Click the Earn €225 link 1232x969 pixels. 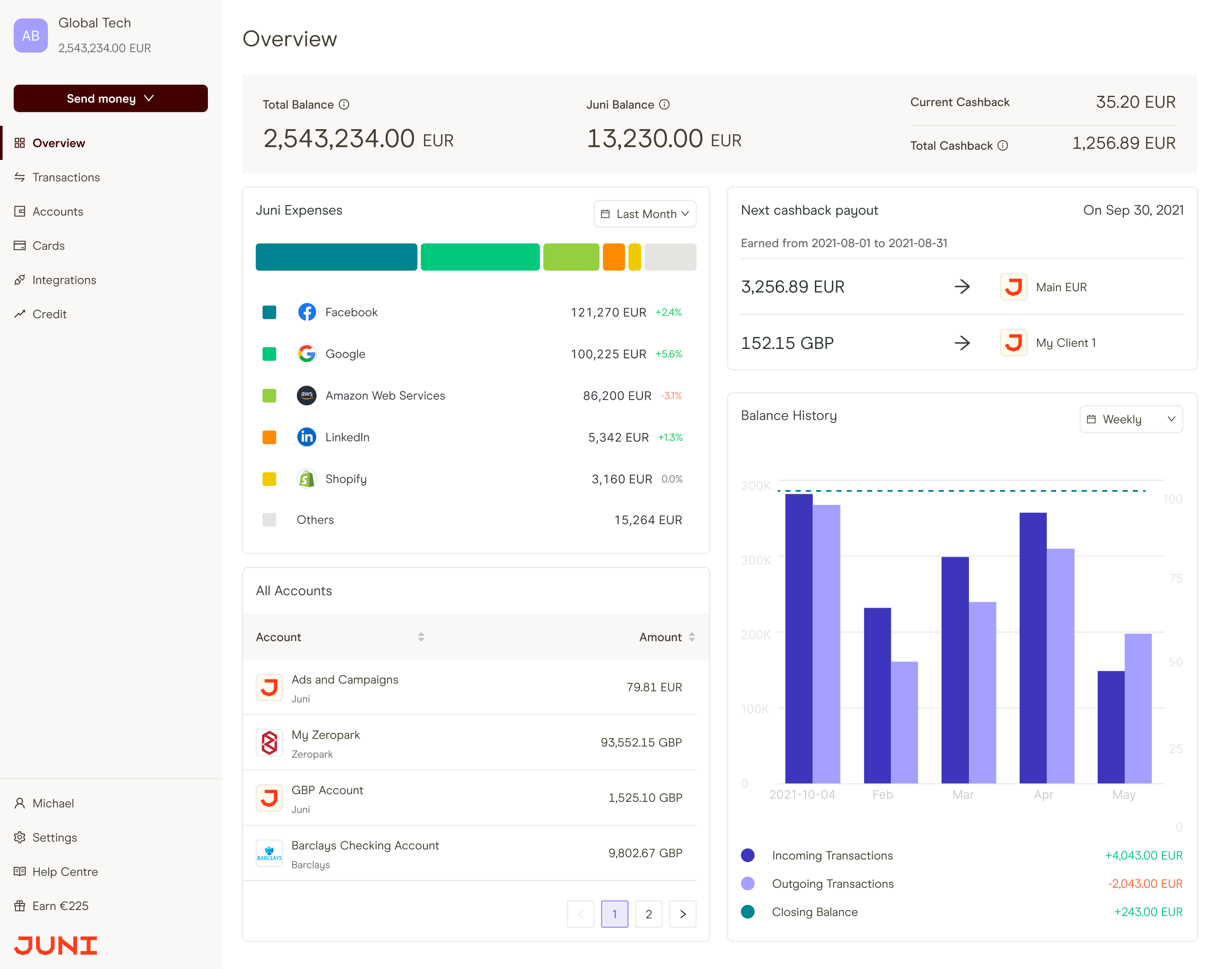pos(60,905)
